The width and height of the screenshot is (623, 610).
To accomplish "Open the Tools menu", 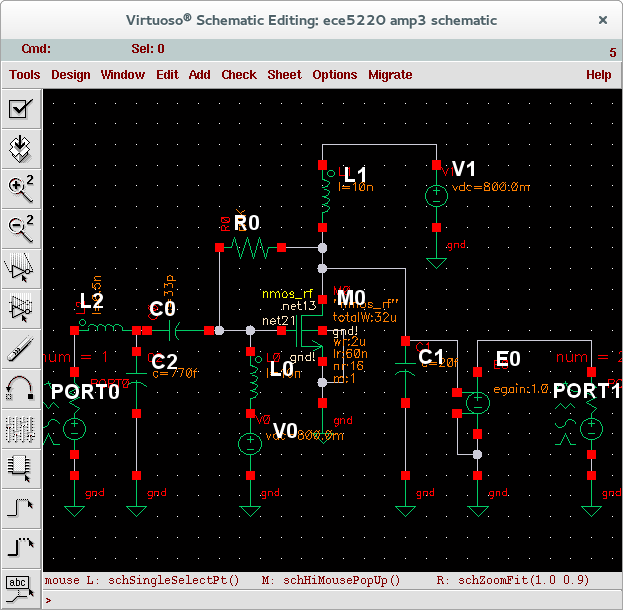I will tap(25, 75).
